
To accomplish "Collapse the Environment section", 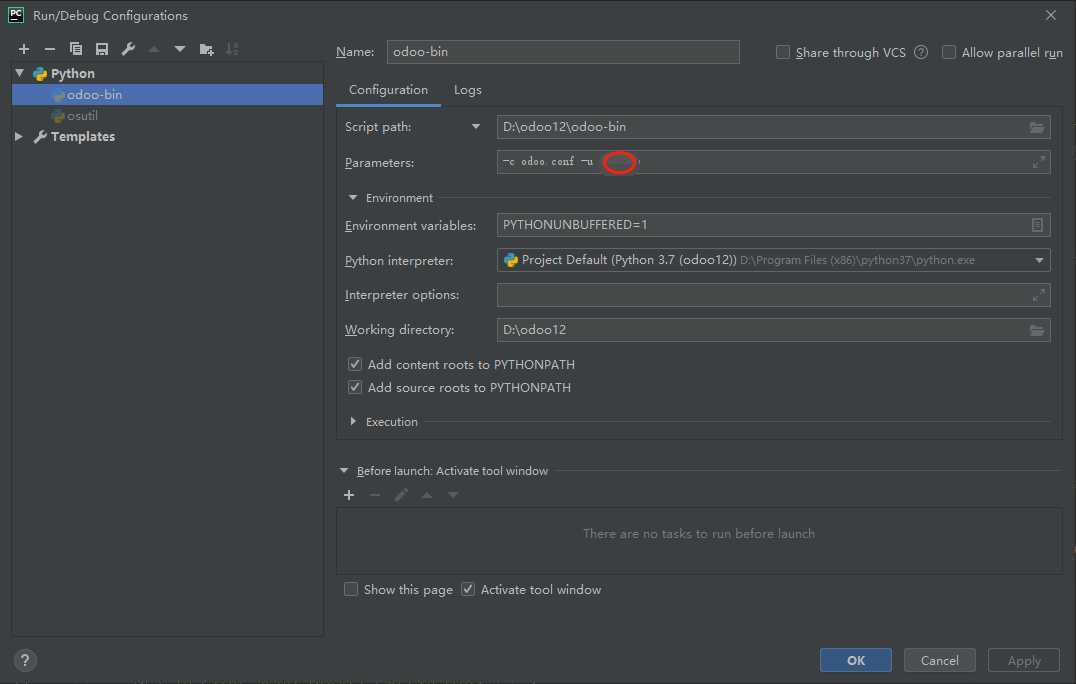I will point(353,198).
